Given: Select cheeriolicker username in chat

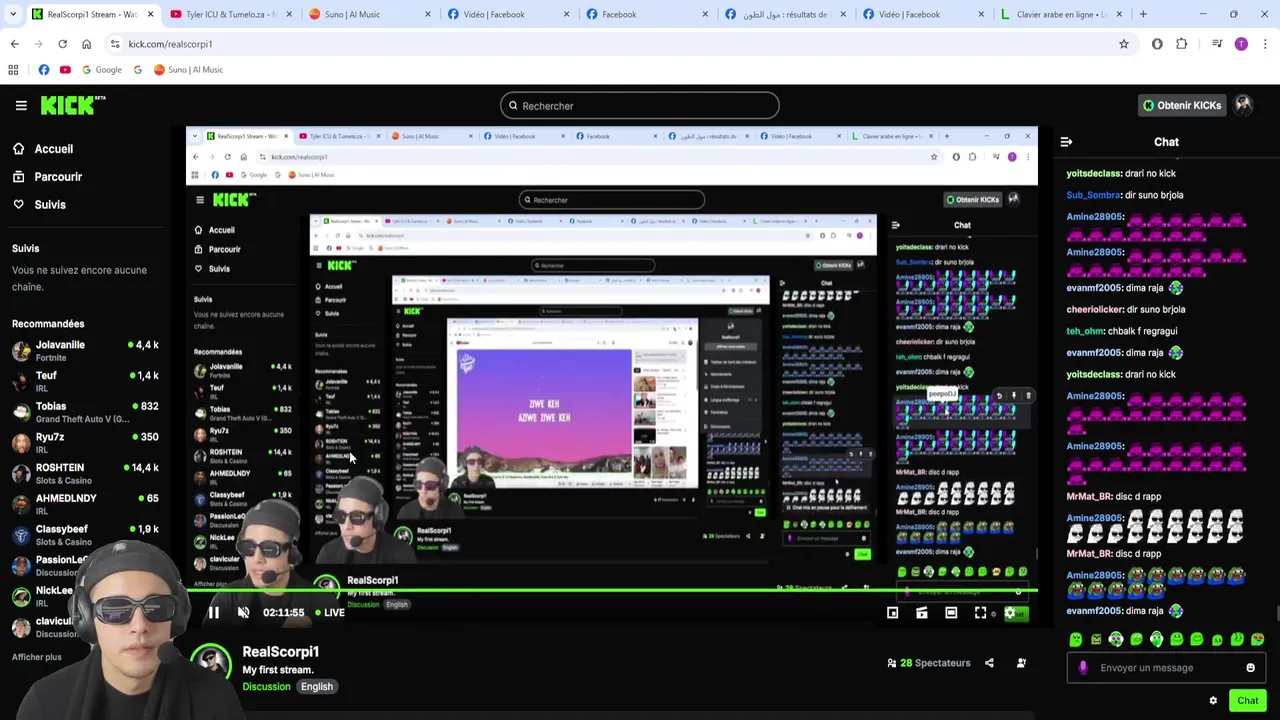Looking at the screenshot, I should [1094, 309].
